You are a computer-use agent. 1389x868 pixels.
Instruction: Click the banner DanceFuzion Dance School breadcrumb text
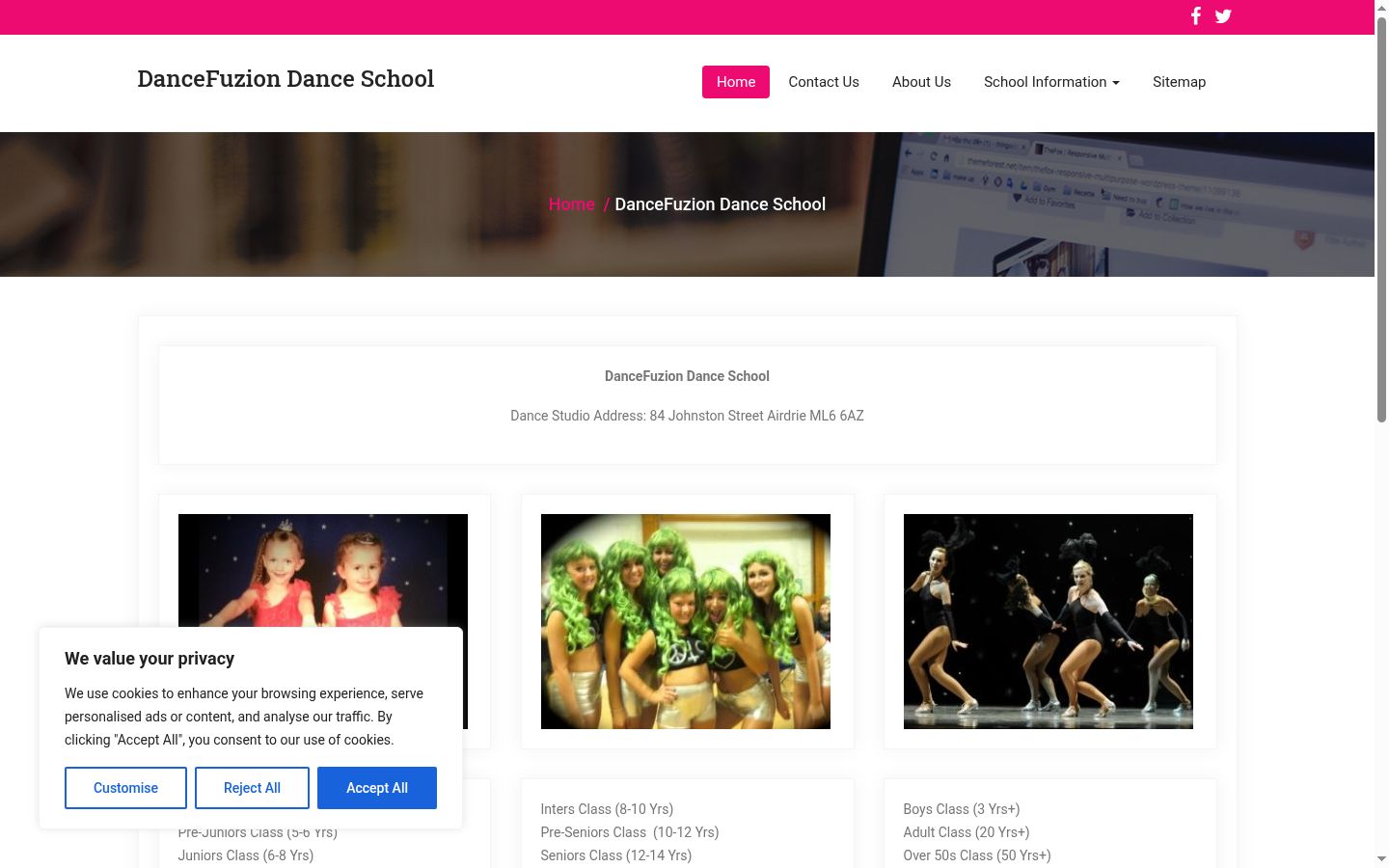point(721,204)
